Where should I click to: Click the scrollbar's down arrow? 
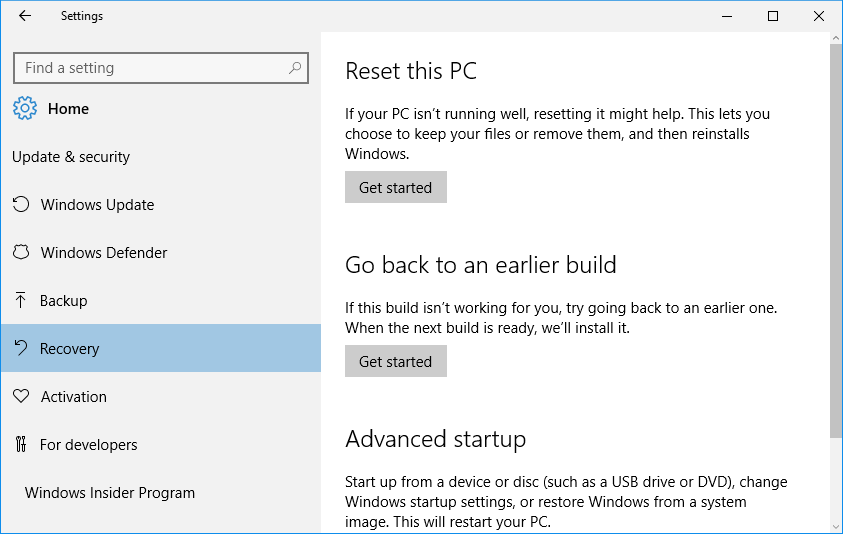pos(836,526)
